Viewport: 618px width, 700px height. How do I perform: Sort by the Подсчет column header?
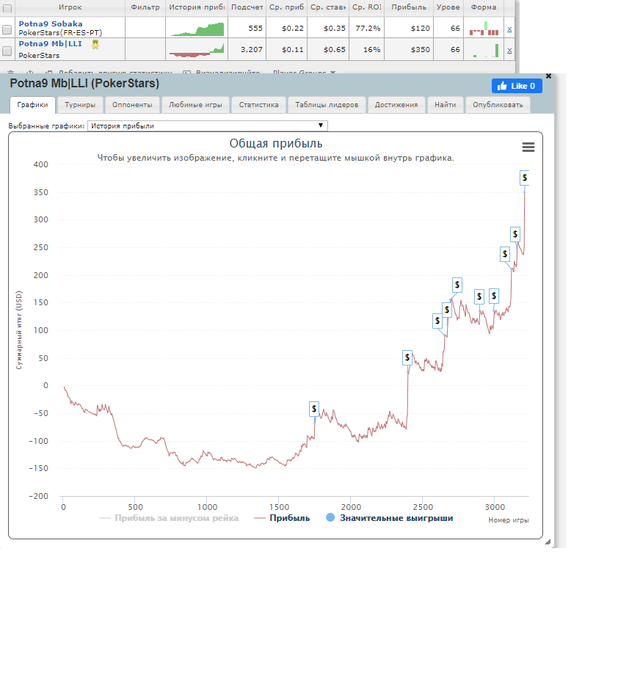[x=247, y=7]
